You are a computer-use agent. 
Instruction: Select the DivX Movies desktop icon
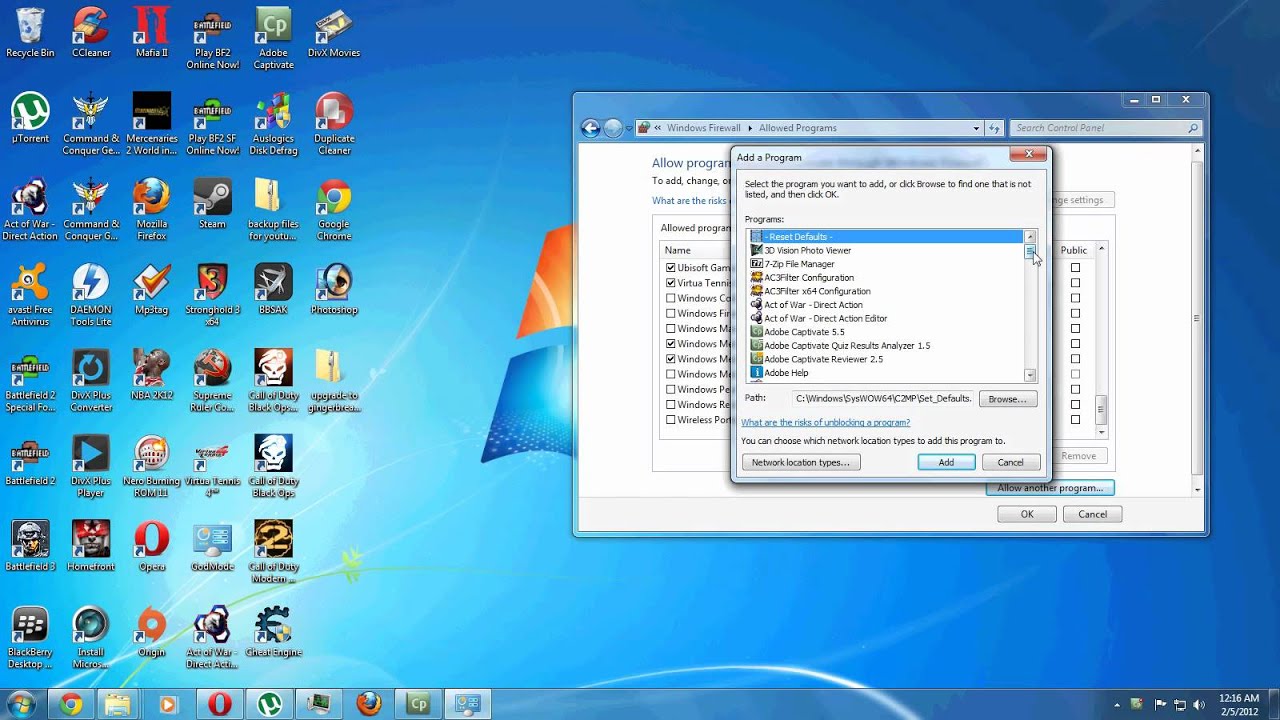pos(334,32)
